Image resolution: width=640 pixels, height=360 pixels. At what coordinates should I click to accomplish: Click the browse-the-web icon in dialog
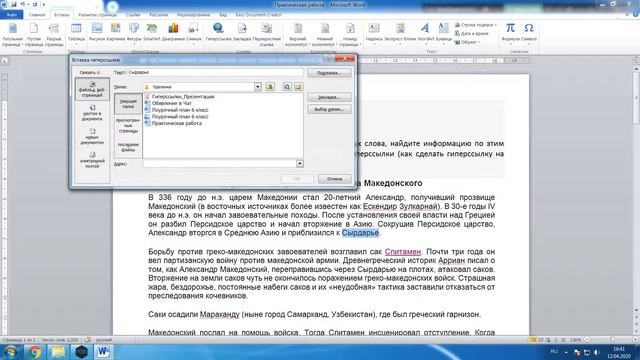[x=287, y=87]
